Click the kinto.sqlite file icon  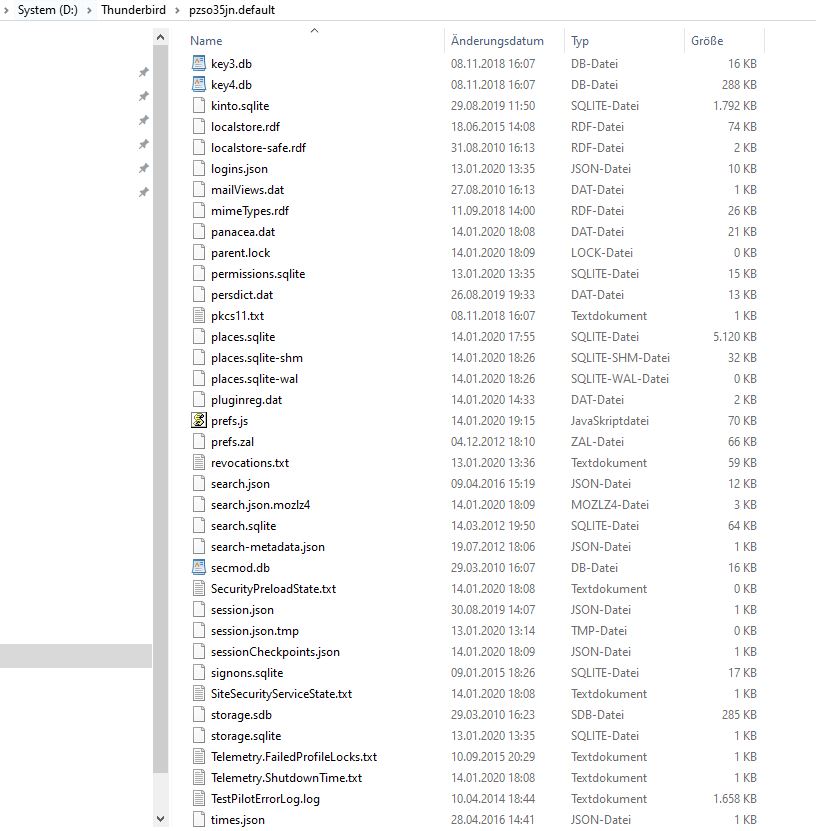(199, 105)
